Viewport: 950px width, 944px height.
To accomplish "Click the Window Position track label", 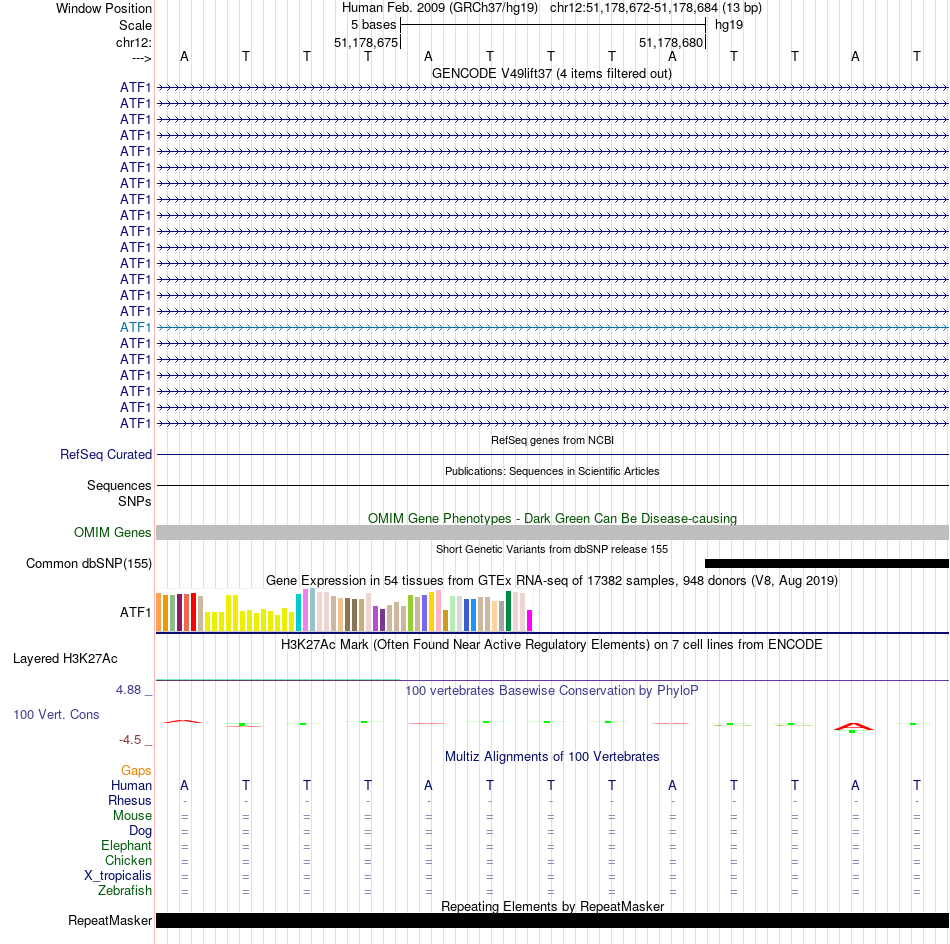I will coord(104,8).
